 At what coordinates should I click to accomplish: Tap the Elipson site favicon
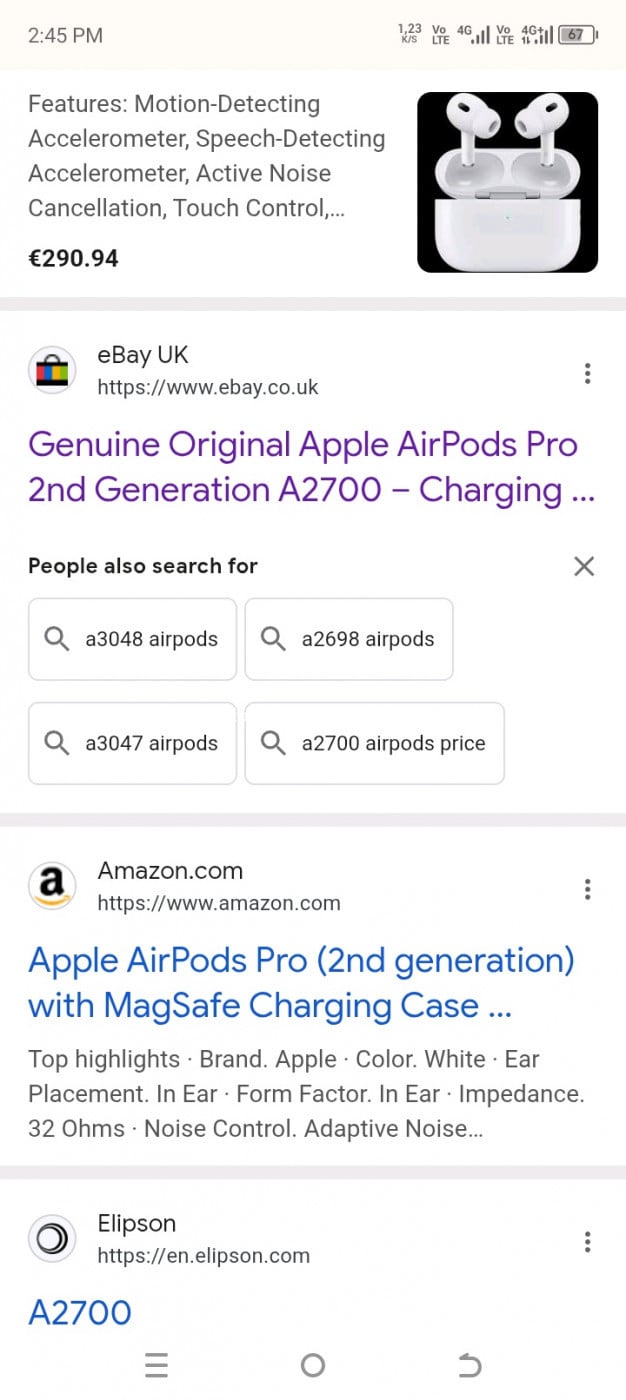coord(52,1240)
